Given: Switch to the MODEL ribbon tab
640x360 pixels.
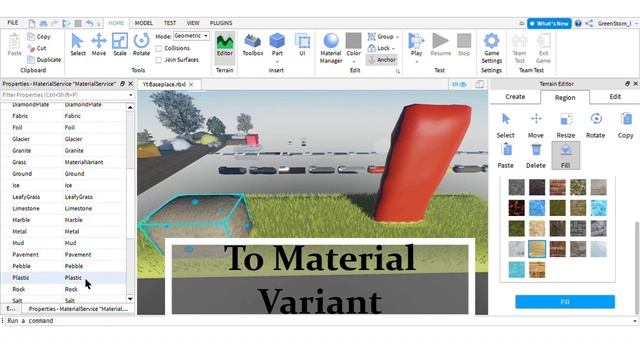Looking at the screenshot, I should point(144,23).
